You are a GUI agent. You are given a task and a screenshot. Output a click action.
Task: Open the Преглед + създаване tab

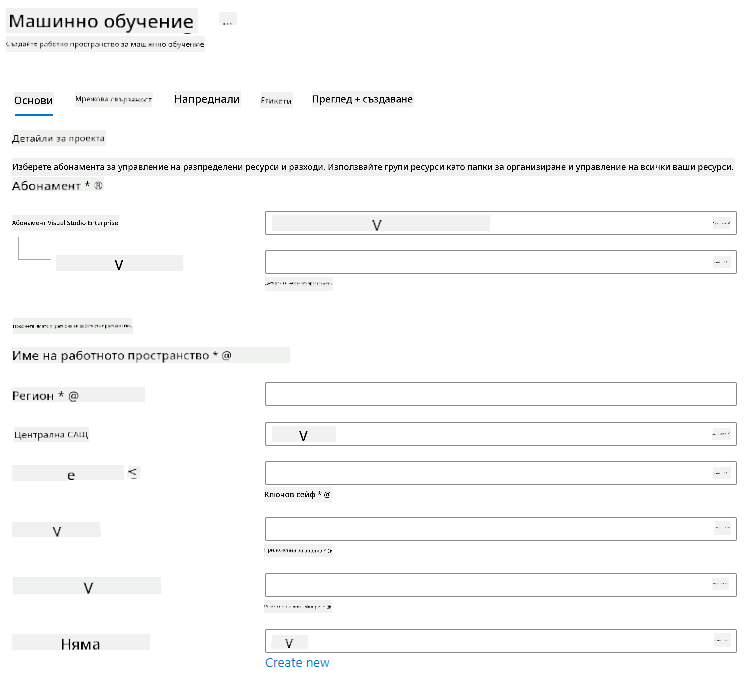coord(362,99)
